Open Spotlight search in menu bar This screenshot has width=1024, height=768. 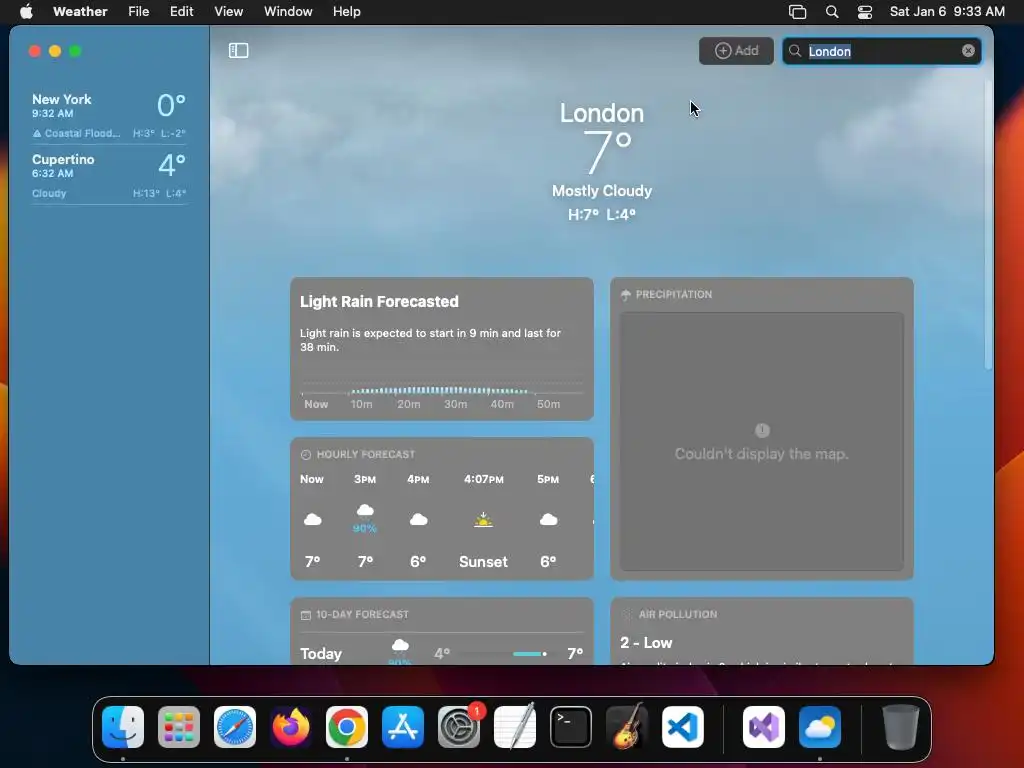point(831,12)
